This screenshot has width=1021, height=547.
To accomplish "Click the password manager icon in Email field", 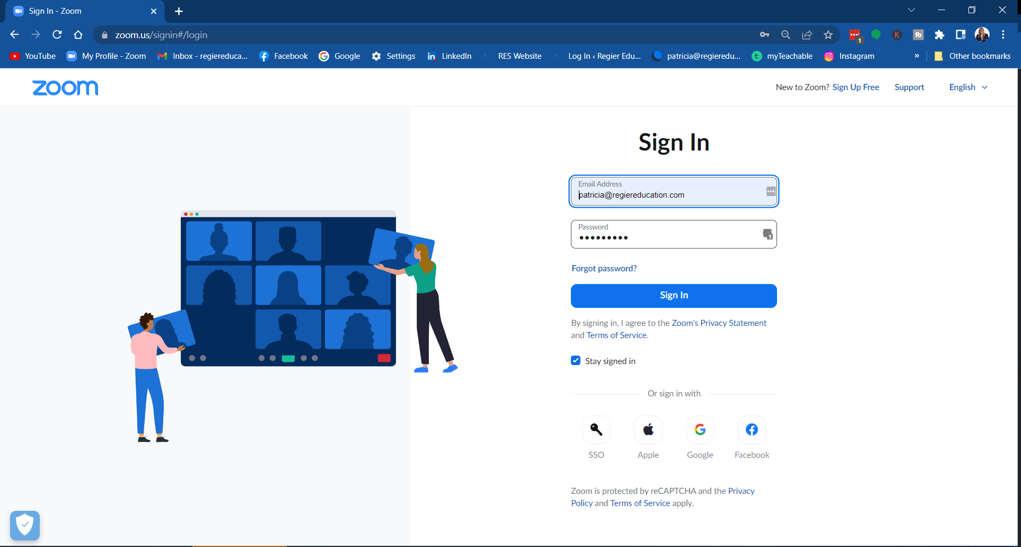I will pyautogui.click(x=771, y=191).
